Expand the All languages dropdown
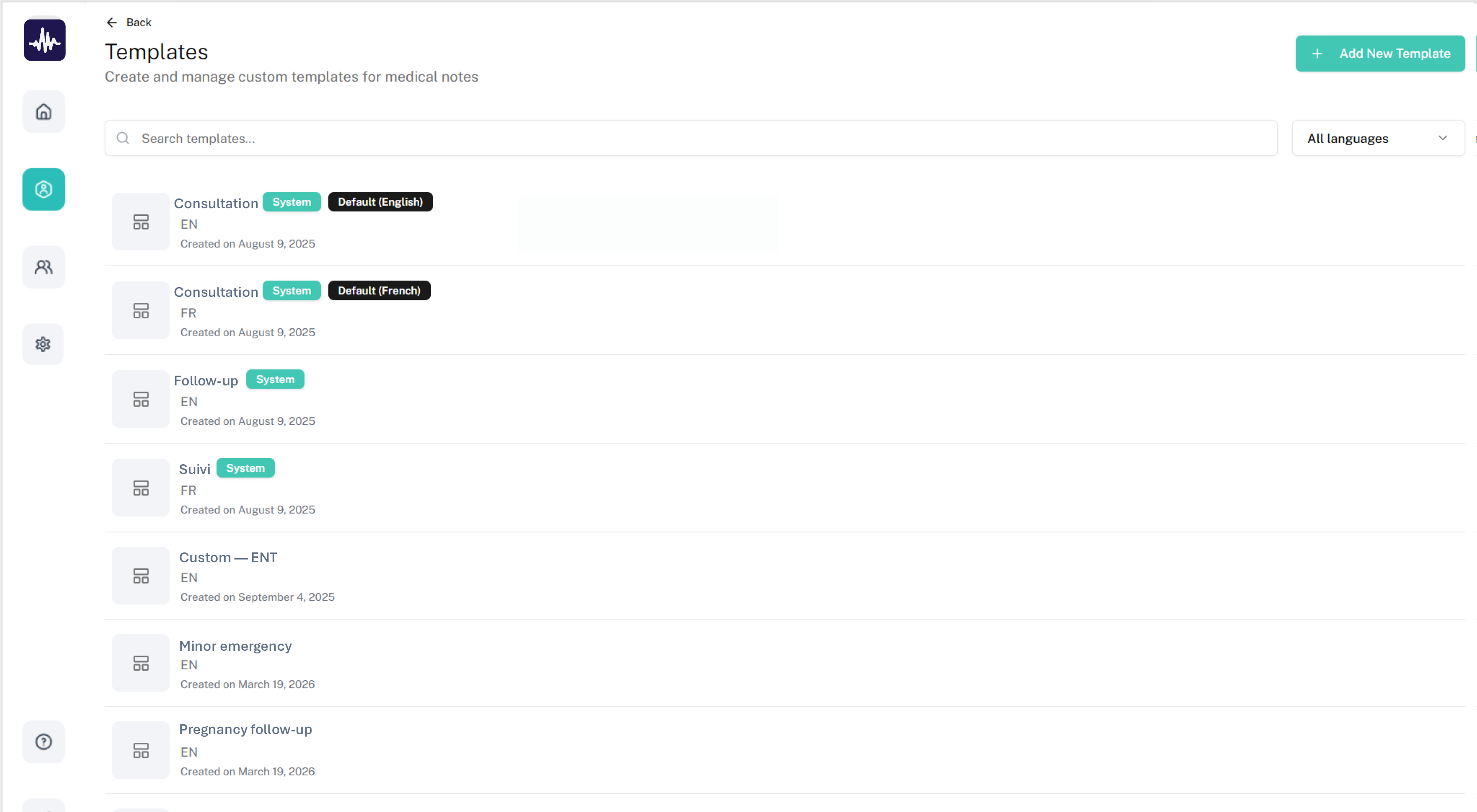 click(1377, 138)
